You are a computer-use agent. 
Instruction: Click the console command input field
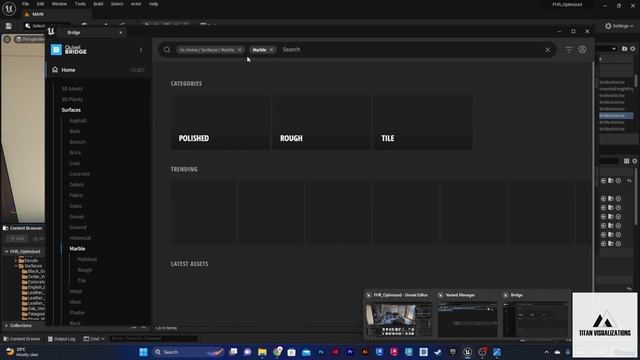153,339
